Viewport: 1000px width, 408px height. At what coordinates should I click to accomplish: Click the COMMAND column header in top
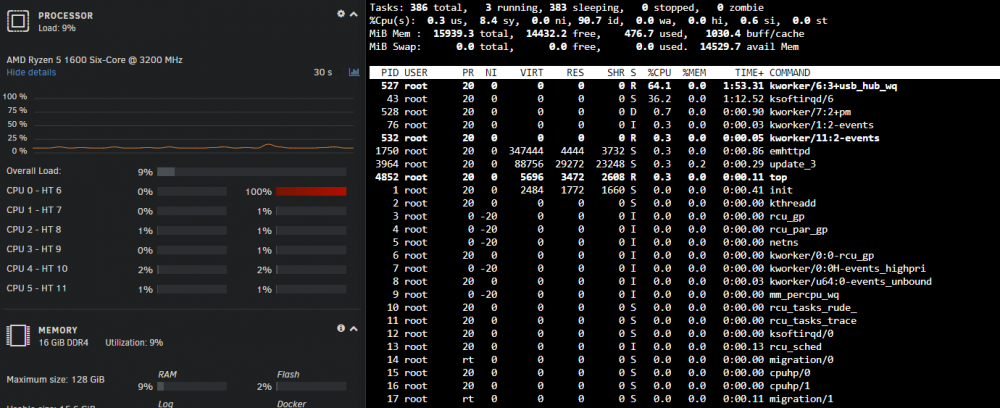click(x=790, y=73)
